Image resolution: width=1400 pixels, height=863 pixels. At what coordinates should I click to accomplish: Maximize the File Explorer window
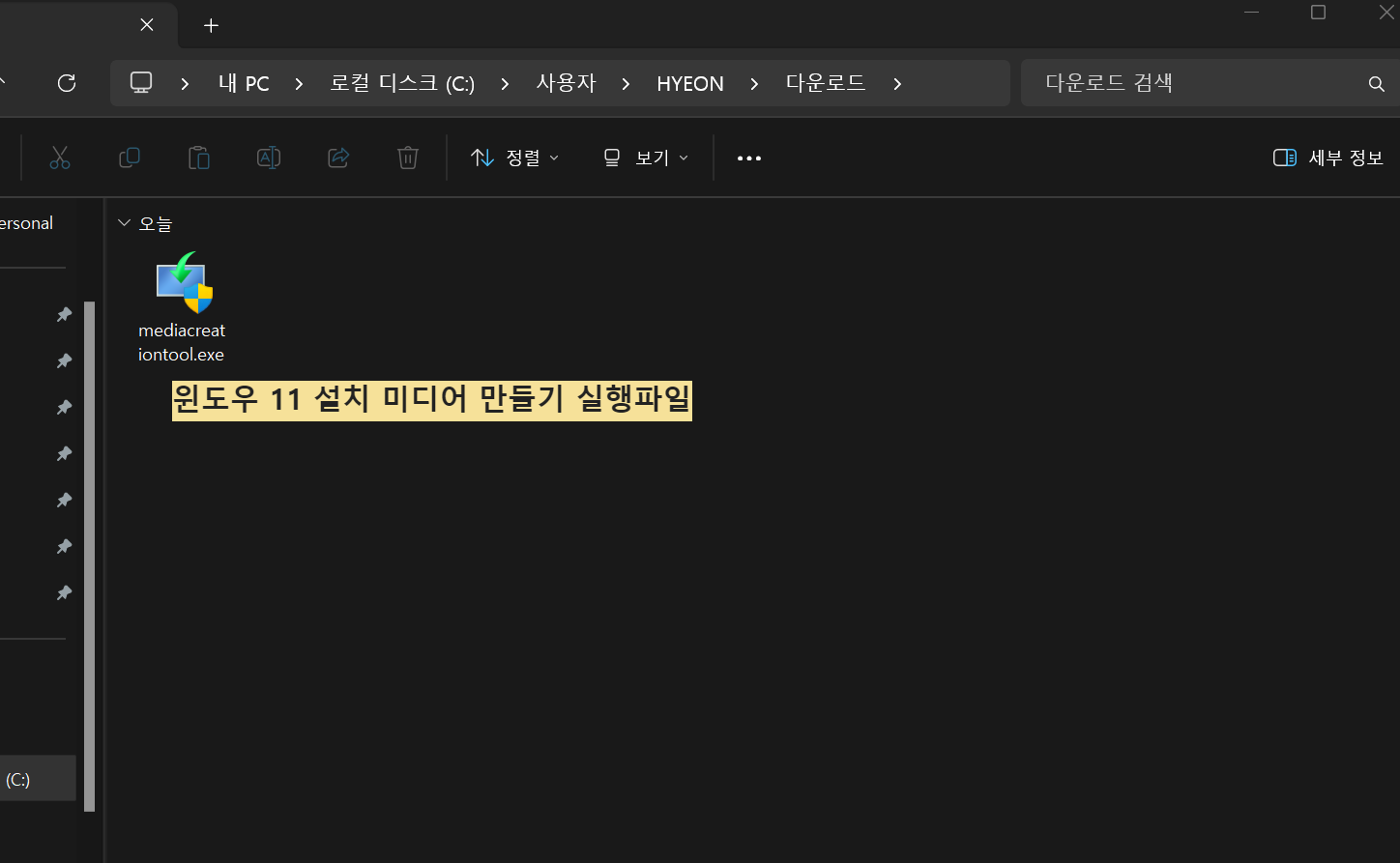[x=1318, y=13]
